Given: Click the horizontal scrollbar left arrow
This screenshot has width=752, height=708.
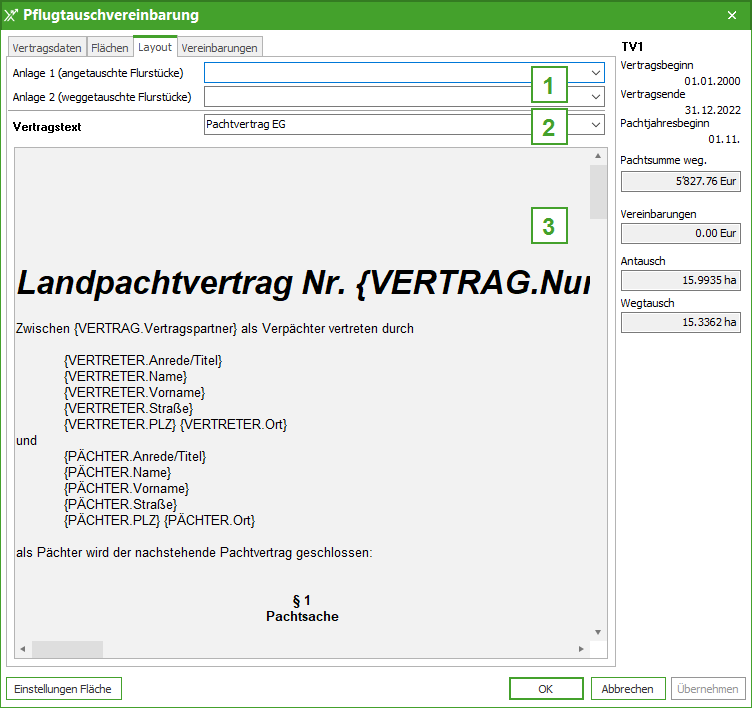Looking at the screenshot, I should pyautogui.click(x=23, y=649).
